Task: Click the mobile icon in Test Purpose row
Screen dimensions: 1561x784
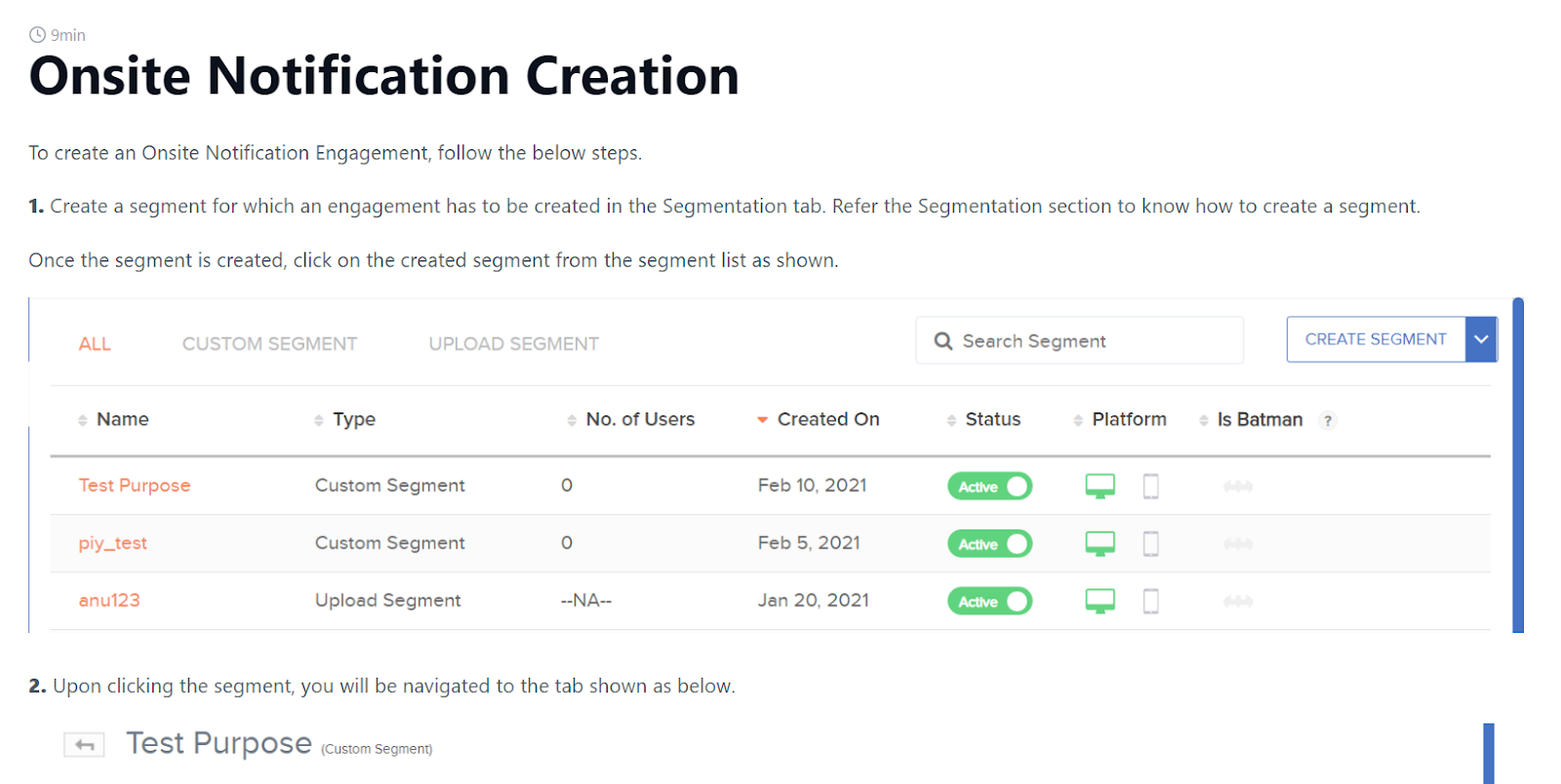Action: 1151,486
